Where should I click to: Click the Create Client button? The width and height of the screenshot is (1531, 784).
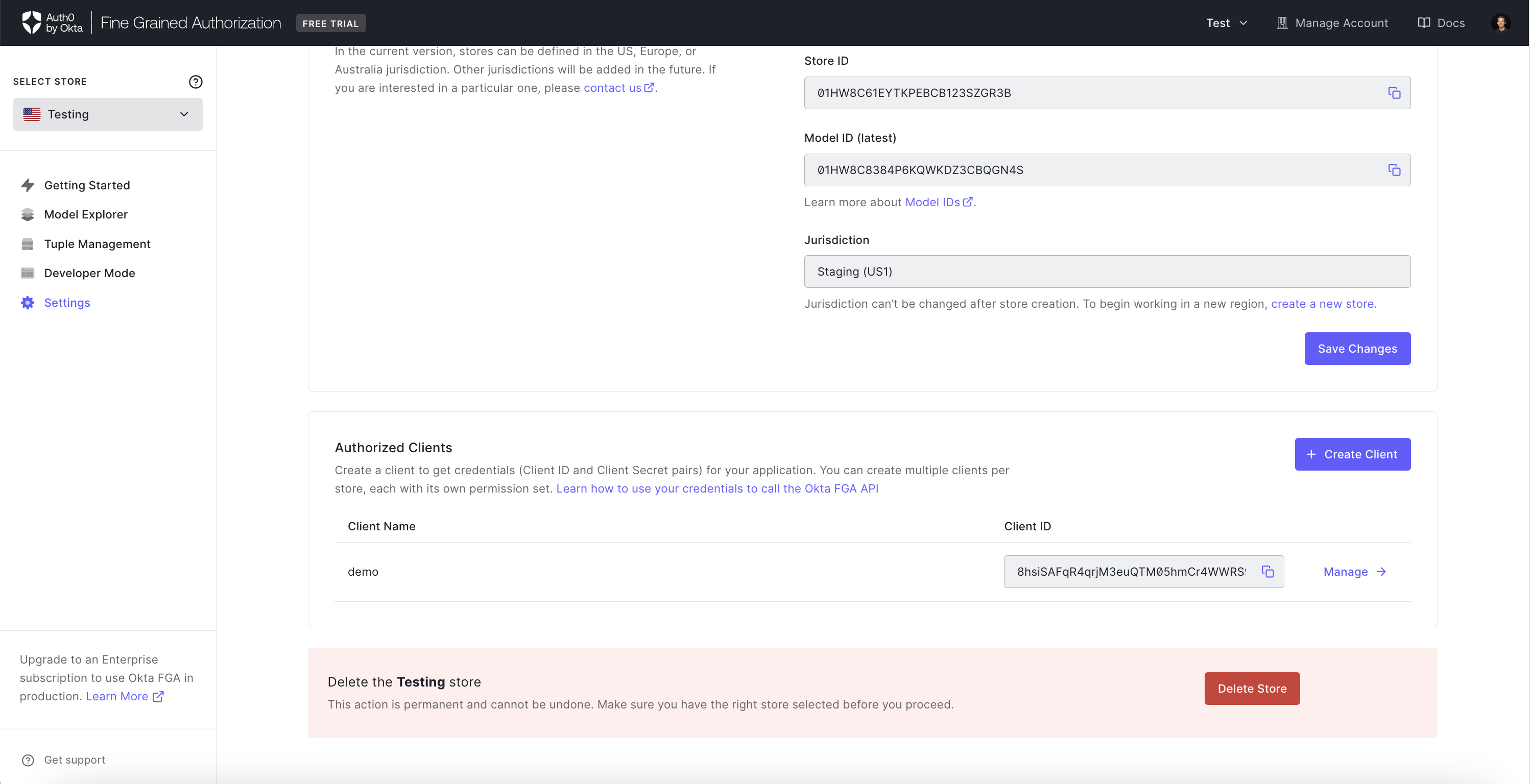point(1353,454)
